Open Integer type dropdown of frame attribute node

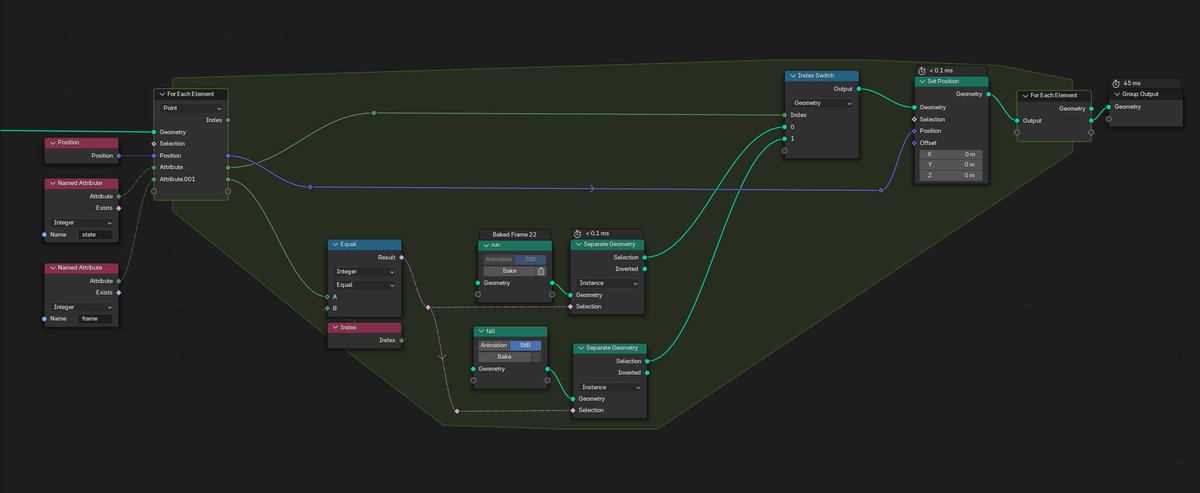pyautogui.click(x=82, y=307)
